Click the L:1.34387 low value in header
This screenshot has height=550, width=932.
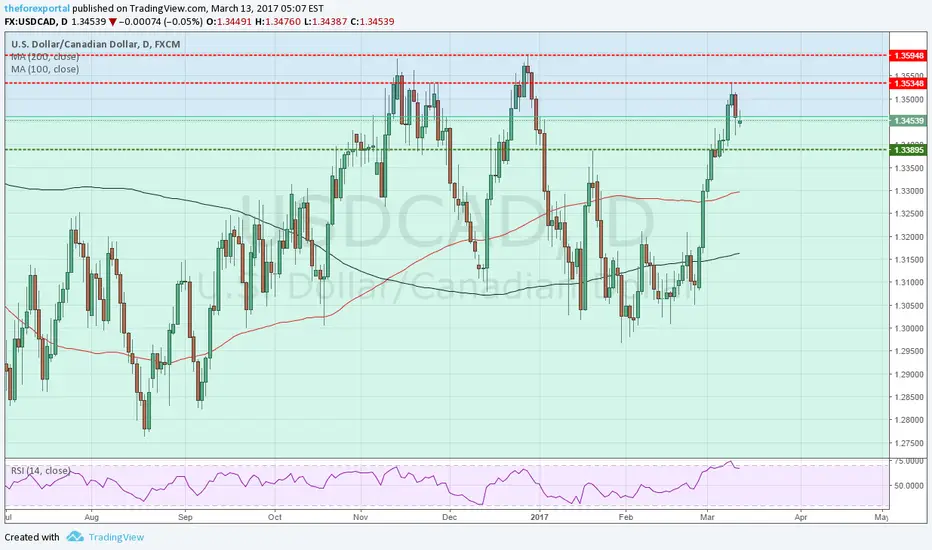[325, 21]
